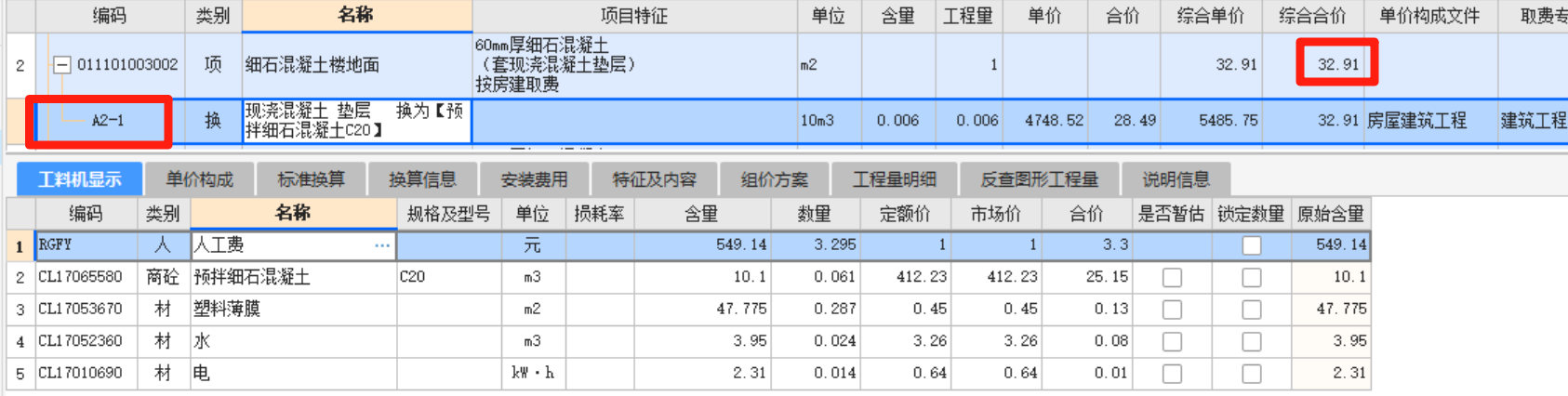
Task: Select material code CL17052360
Action: 80,342
